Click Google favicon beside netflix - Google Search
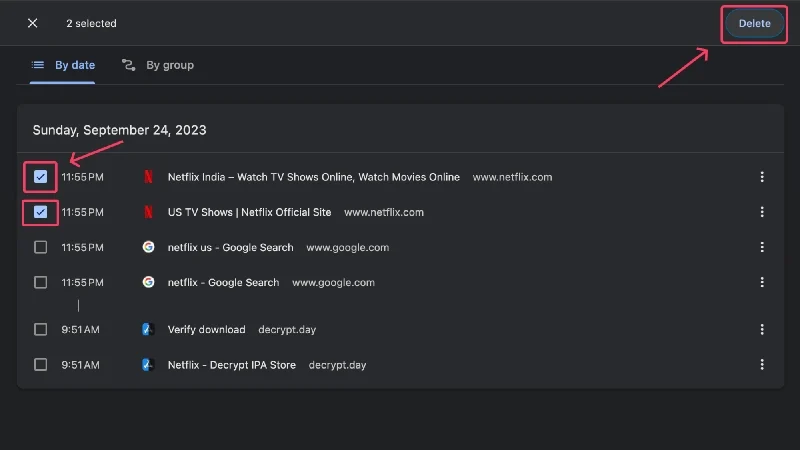This screenshot has width=800, height=450. [148, 282]
